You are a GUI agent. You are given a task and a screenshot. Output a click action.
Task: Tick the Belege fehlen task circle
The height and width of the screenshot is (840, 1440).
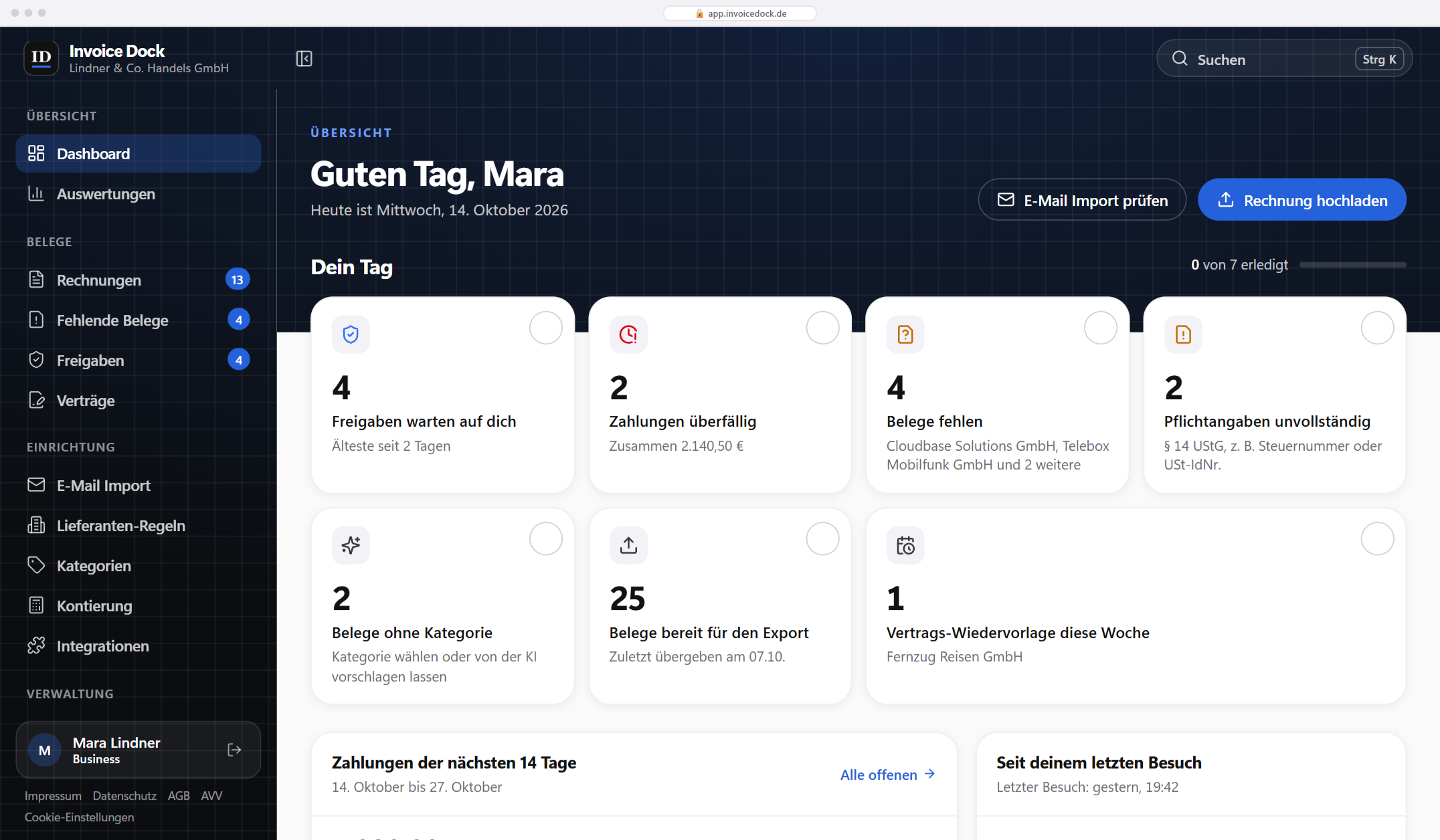click(x=1100, y=328)
